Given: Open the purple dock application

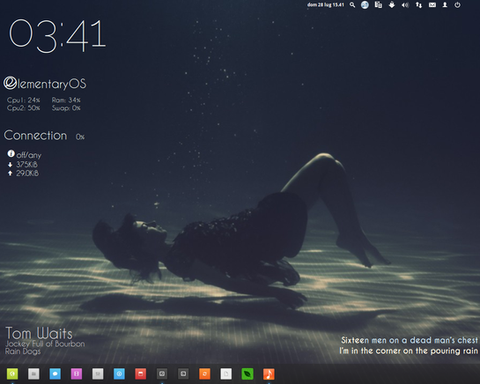Looking at the screenshot, I should coord(76,374).
